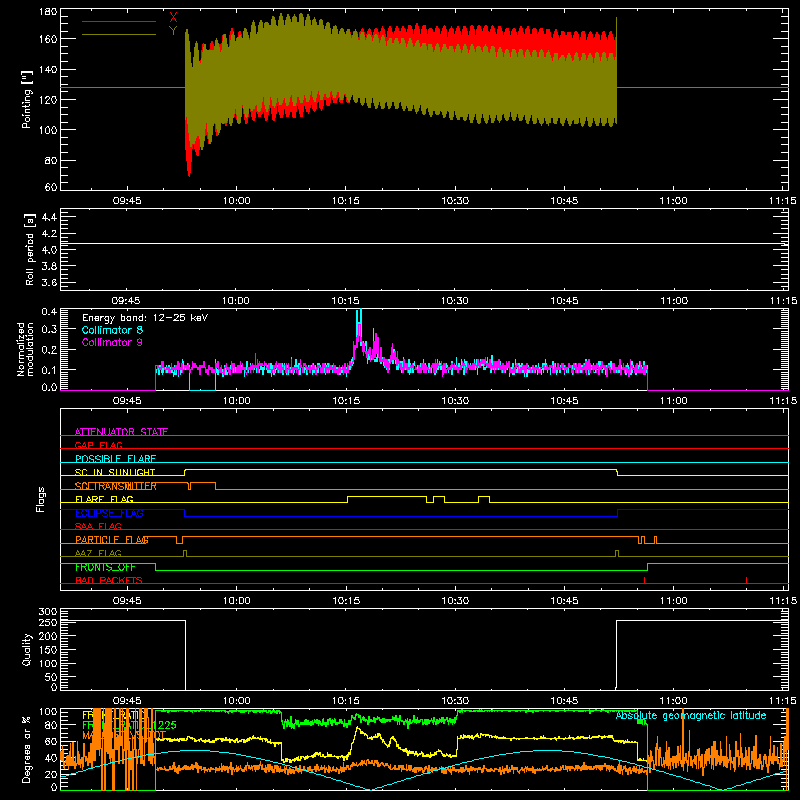The width and height of the screenshot is (800, 800).
Task: Click the 10:30 label under modulation plot
Action: [x=455, y=401]
